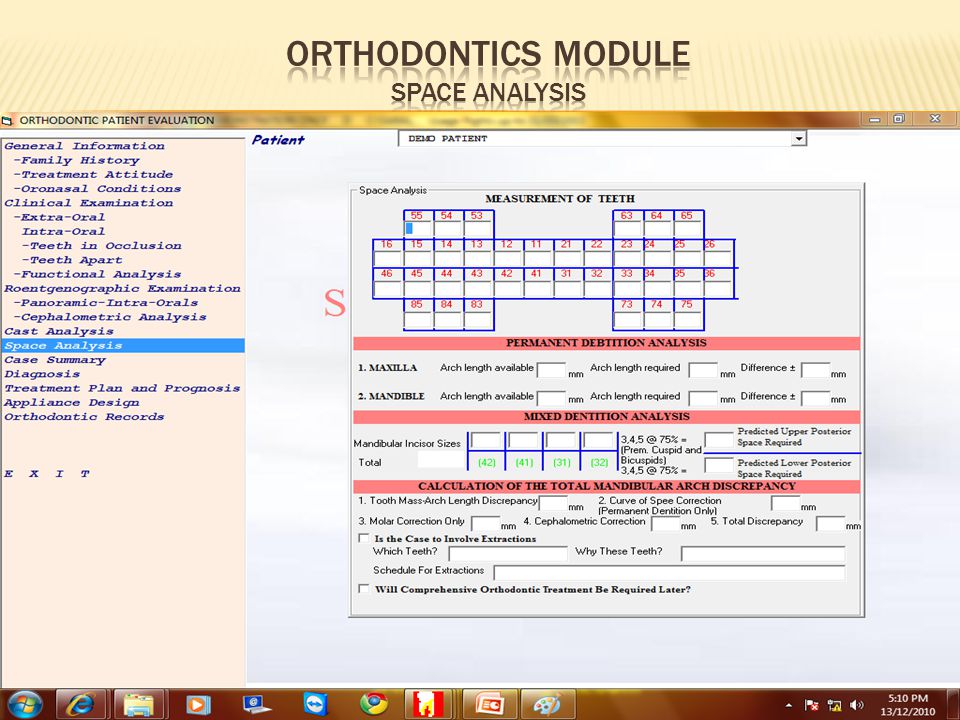960x720 pixels.
Task: Click mandibular incisor size field for (42)
Action: pyautogui.click(x=486, y=440)
